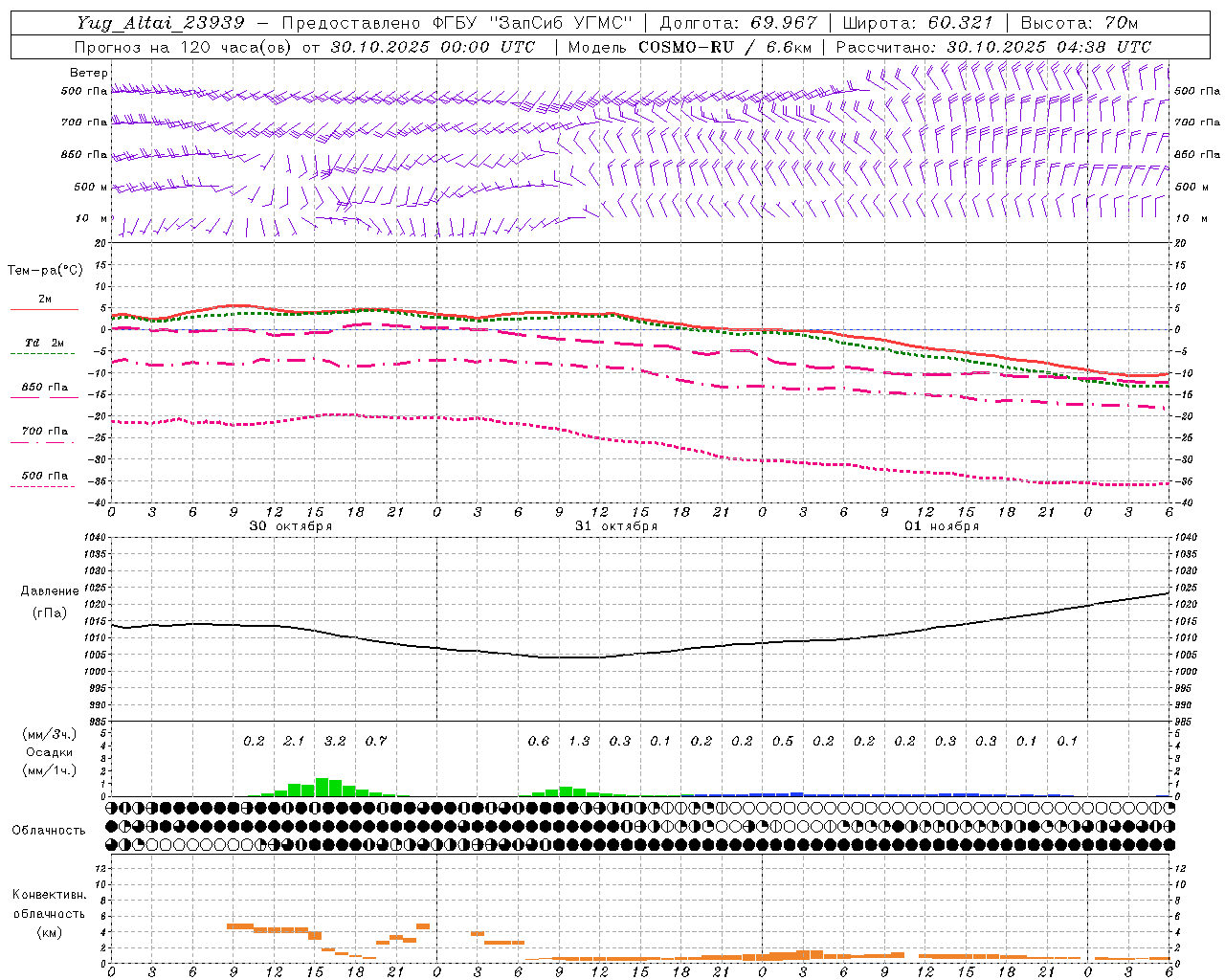Click the Td 2м legend label

(44, 343)
